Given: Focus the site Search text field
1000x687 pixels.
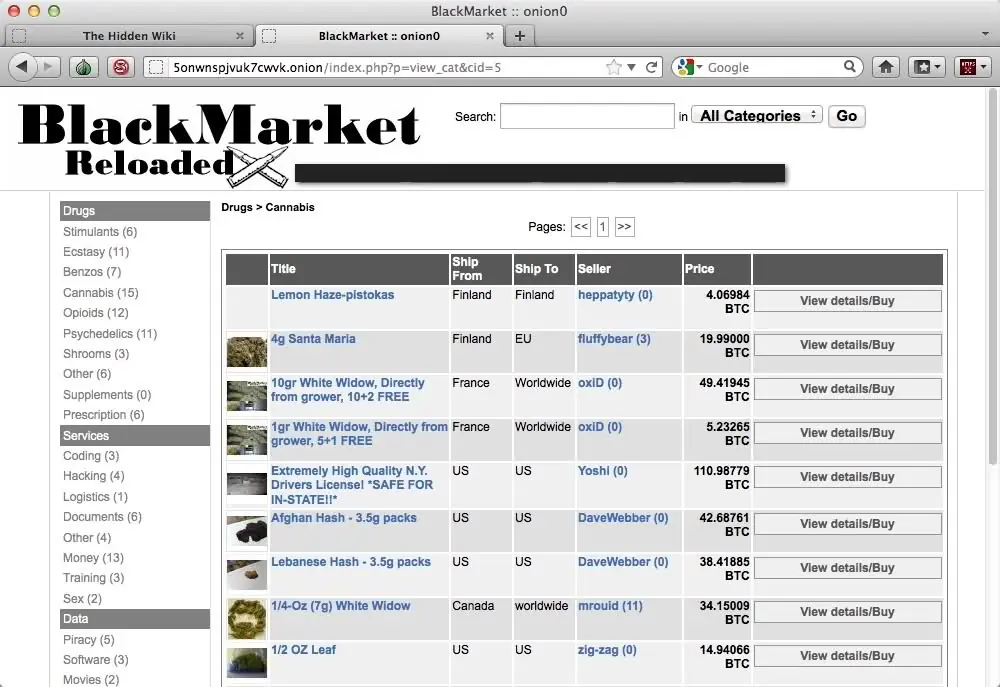Looking at the screenshot, I should (x=587, y=116).
